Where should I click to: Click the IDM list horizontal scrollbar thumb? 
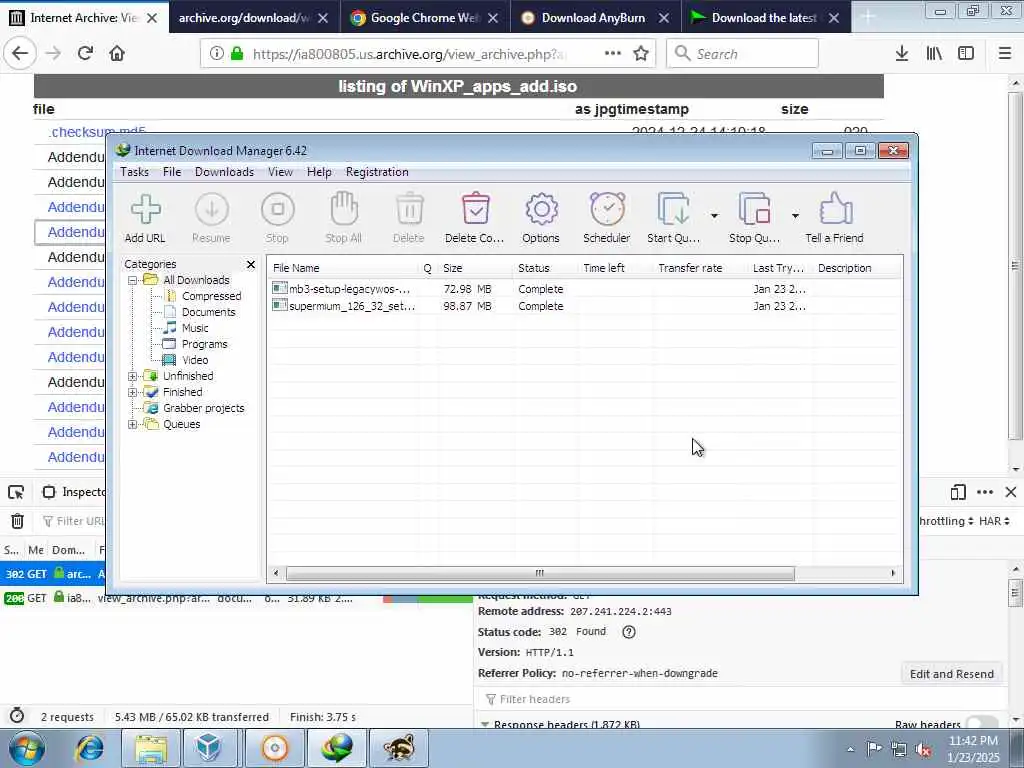(x=540, y=573)
